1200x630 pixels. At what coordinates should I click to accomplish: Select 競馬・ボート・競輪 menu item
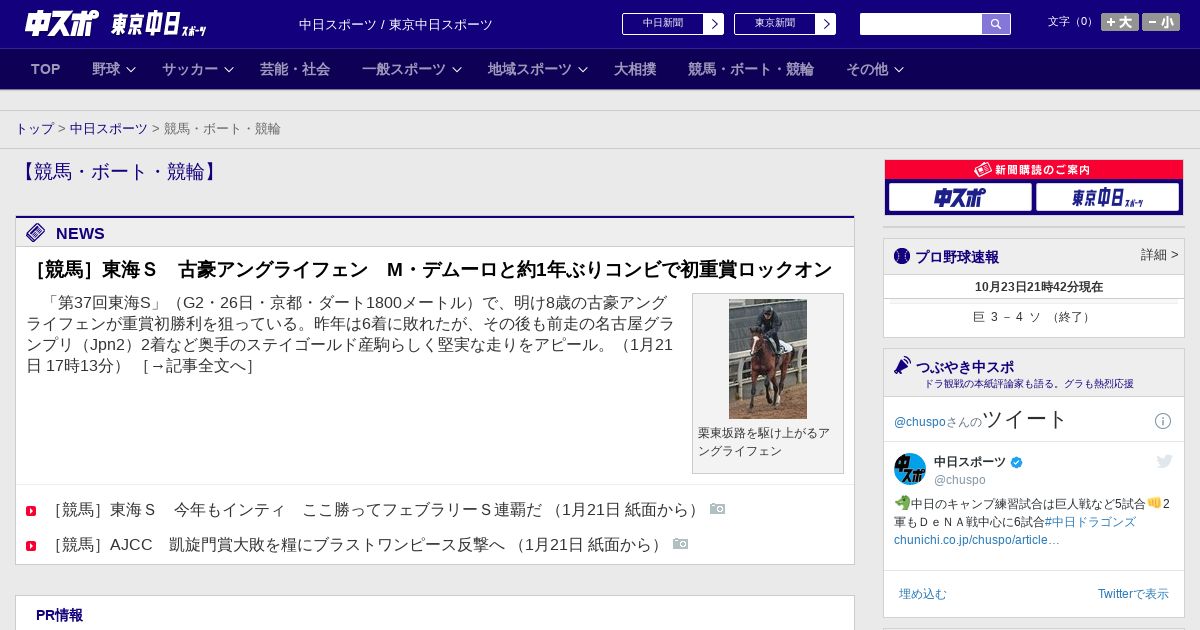[x=751, y=69]
